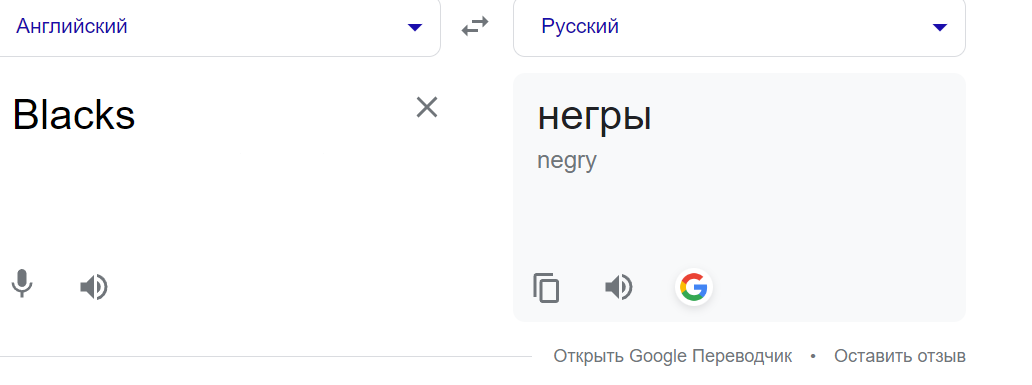This screenshot has height=385, width=1032.
Task: Expand the Русский language dropdown arrow
Action: [940, 27]
